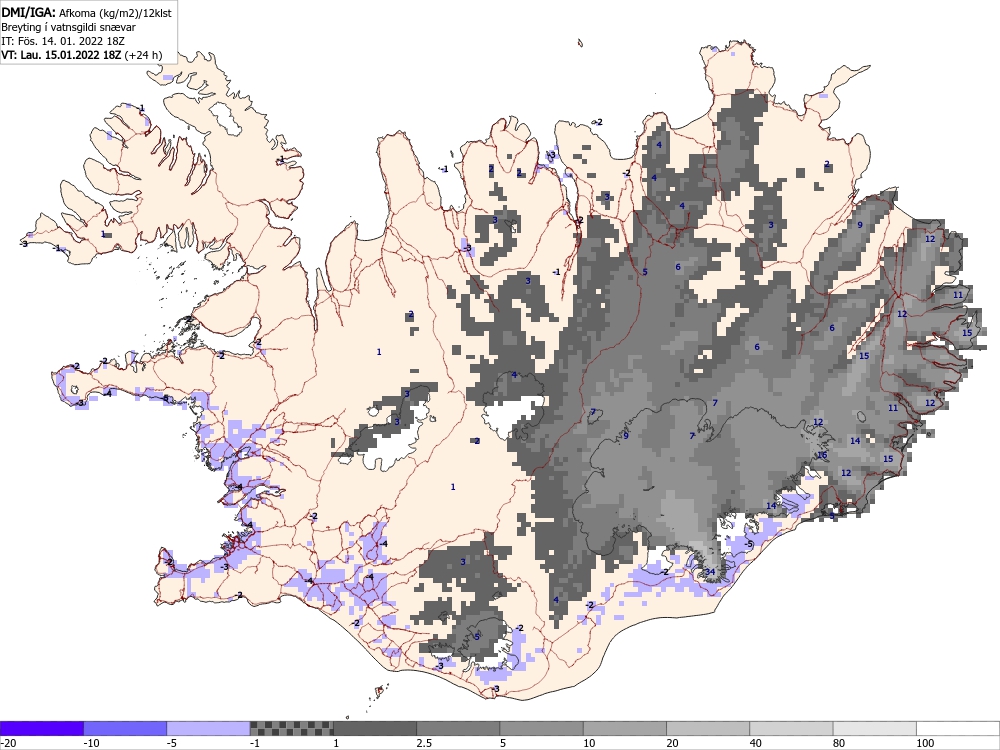Click the 'VT: Lau. 15.01.2022 18Z (+24 h)' line
This screenshot has height=750, width=1000.
tap(82, 55)
